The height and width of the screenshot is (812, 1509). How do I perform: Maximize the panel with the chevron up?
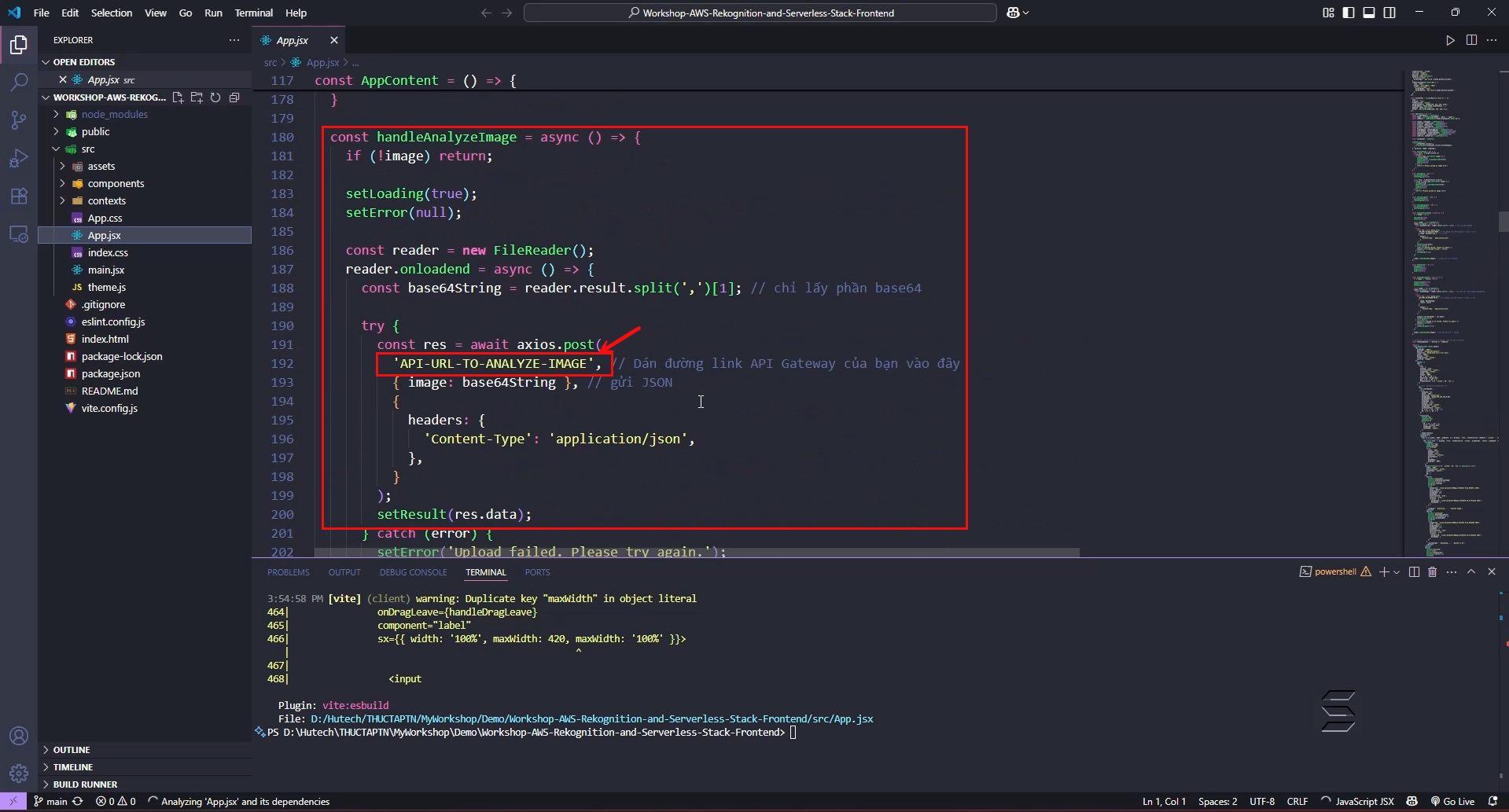[1471, 572]
